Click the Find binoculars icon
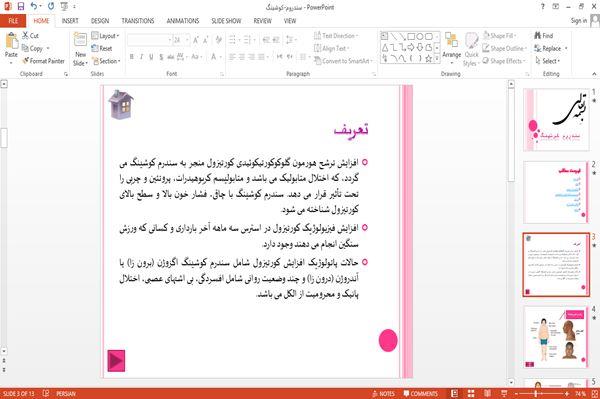Image resolution: width=600 pixels, height=399 pixels. pyautogui.click(x=538, y=36)
